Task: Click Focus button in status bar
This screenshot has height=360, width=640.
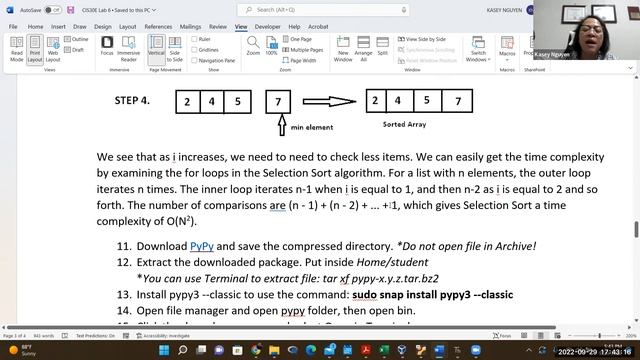Action: coord(502,336)
